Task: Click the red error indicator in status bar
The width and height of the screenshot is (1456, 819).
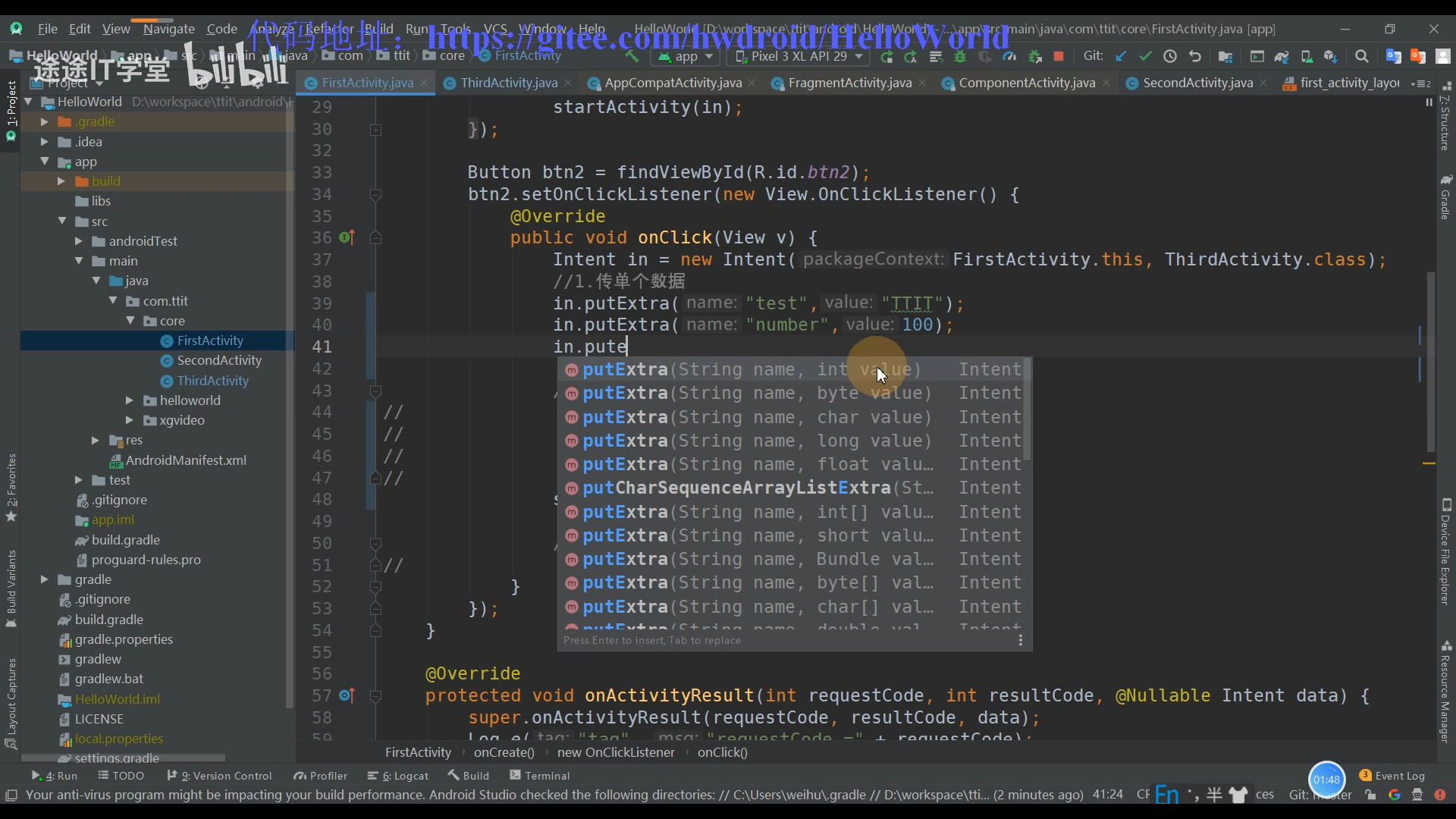Action: pyautogui.click(x=1439, y=795)
